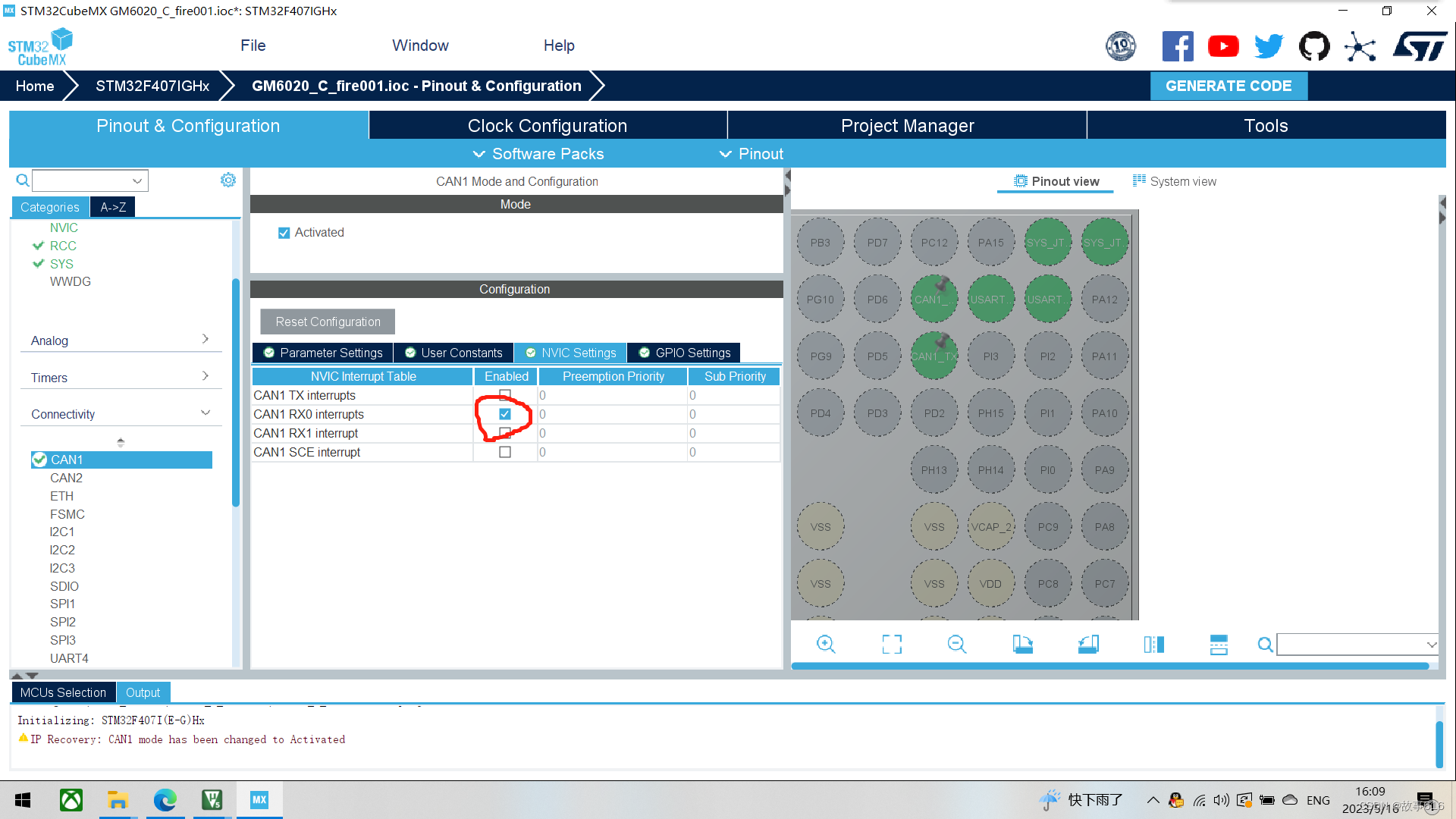Flip pinout horizontally icon
1456x819 pixels.
(x=1153, y=645)
